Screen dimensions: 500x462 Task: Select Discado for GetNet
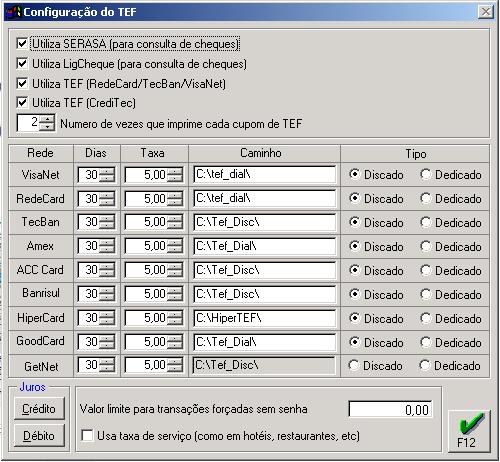[354, 366]
